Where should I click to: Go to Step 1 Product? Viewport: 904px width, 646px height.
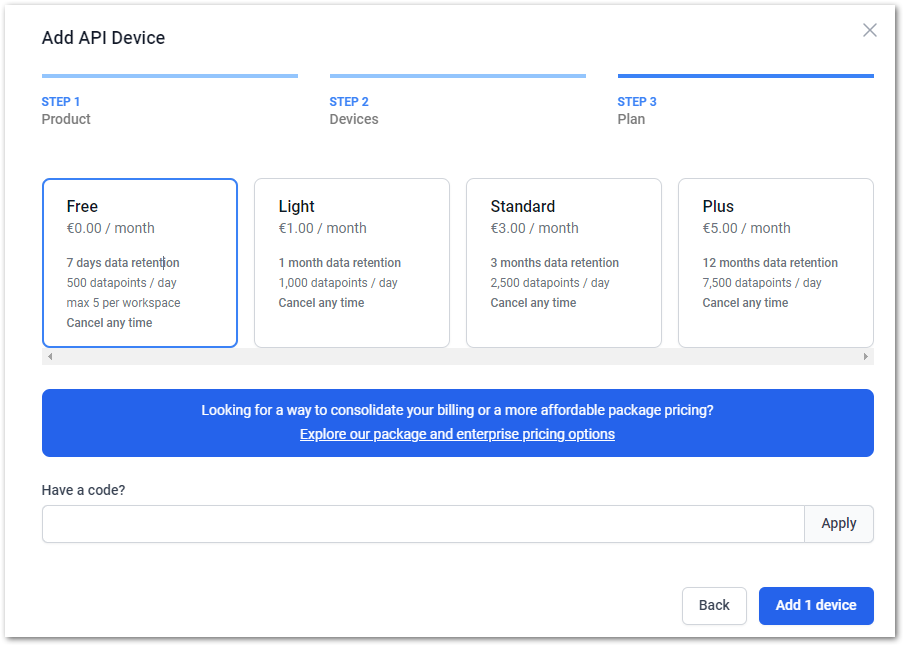click(66, 110)
